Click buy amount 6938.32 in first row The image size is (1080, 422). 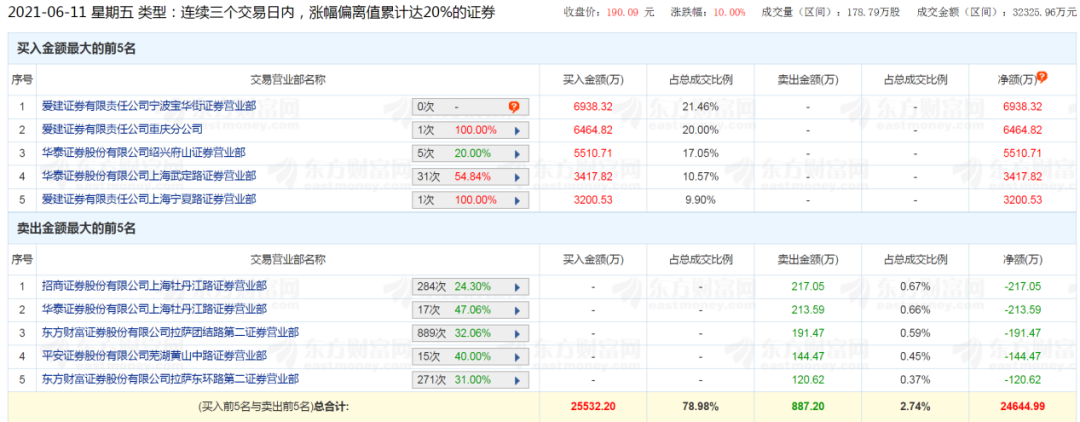pos(592,107)
